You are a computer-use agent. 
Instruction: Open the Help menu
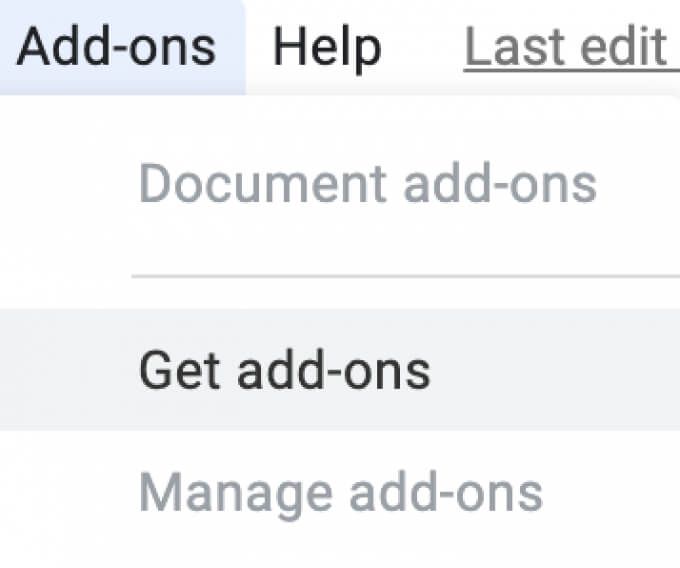327,47
